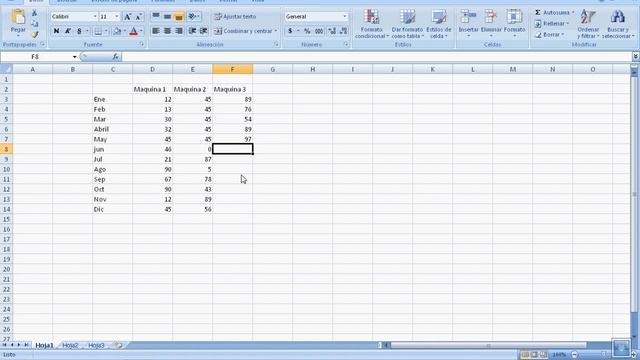Insert a new worksheet tab

tap(118, 345)
